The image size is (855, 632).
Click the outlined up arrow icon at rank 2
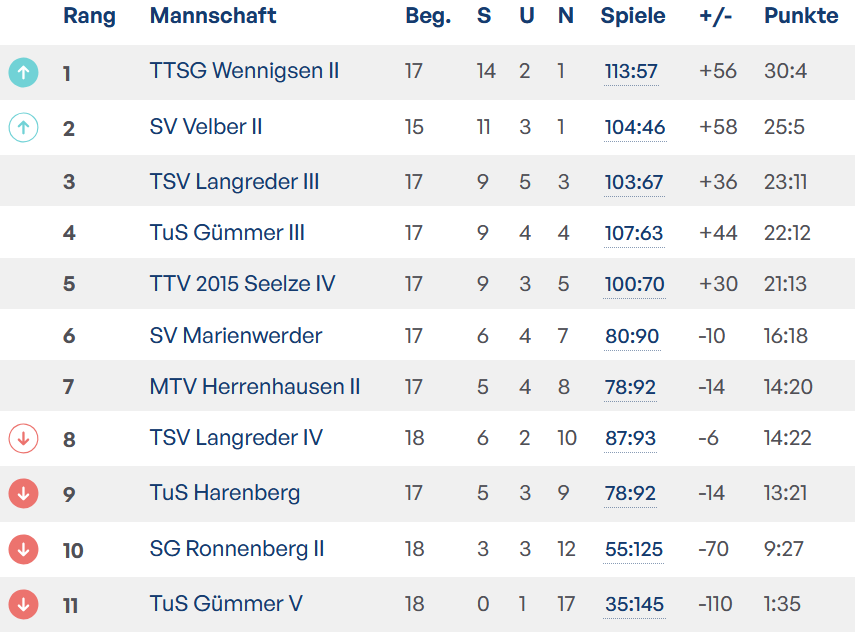tap(23, 127)
